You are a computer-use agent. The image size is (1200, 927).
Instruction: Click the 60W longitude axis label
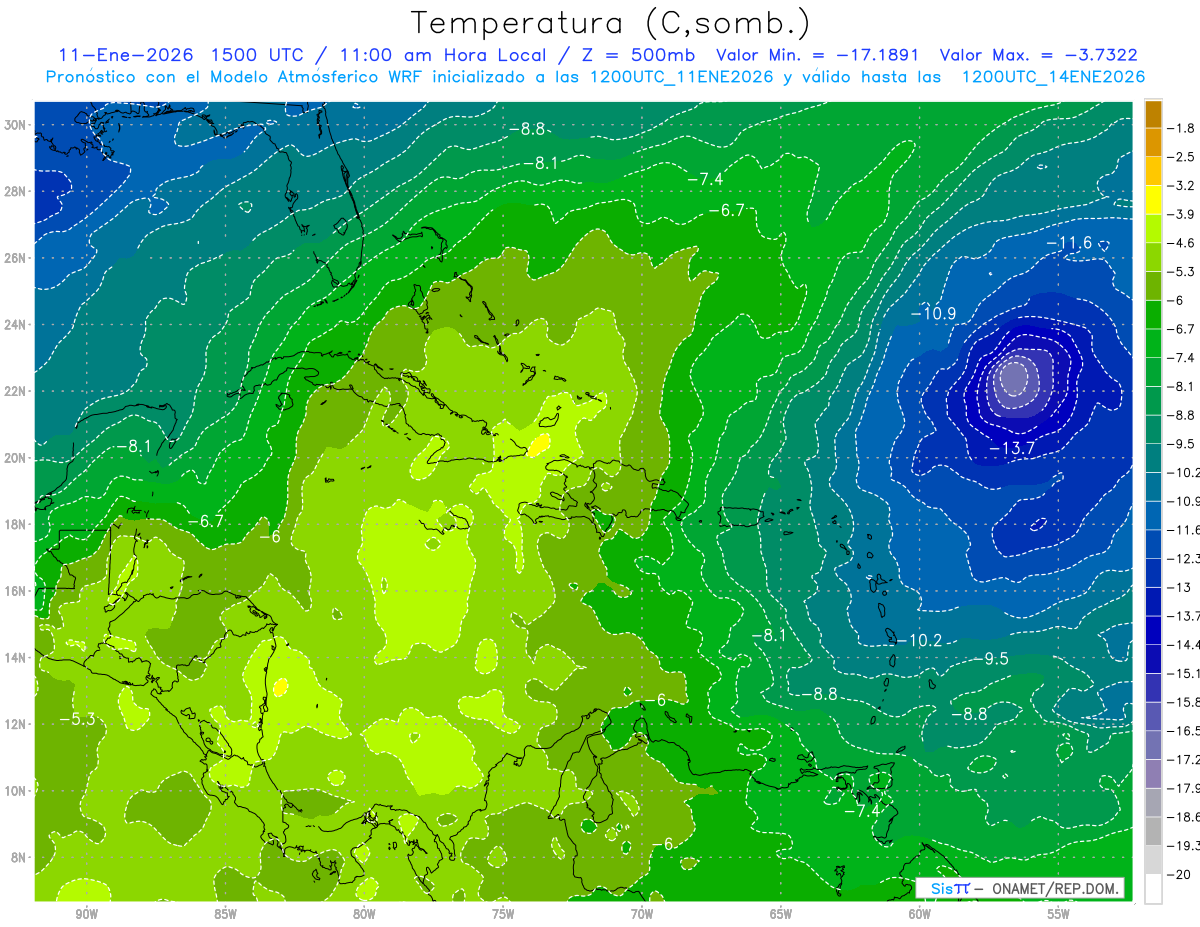point(920,913)
